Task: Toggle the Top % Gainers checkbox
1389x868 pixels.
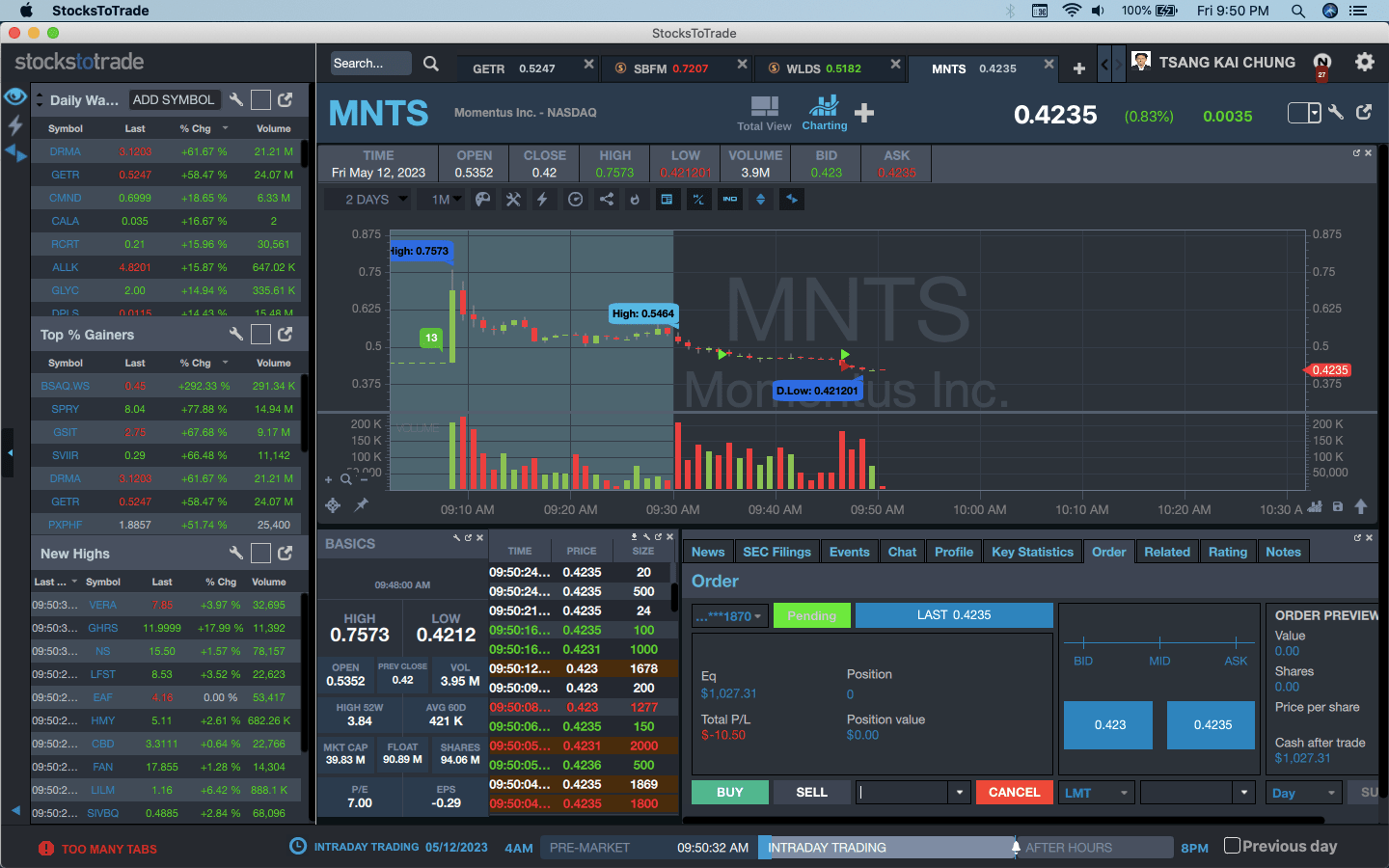Action: pyautogui.click(x=260, y=334)
